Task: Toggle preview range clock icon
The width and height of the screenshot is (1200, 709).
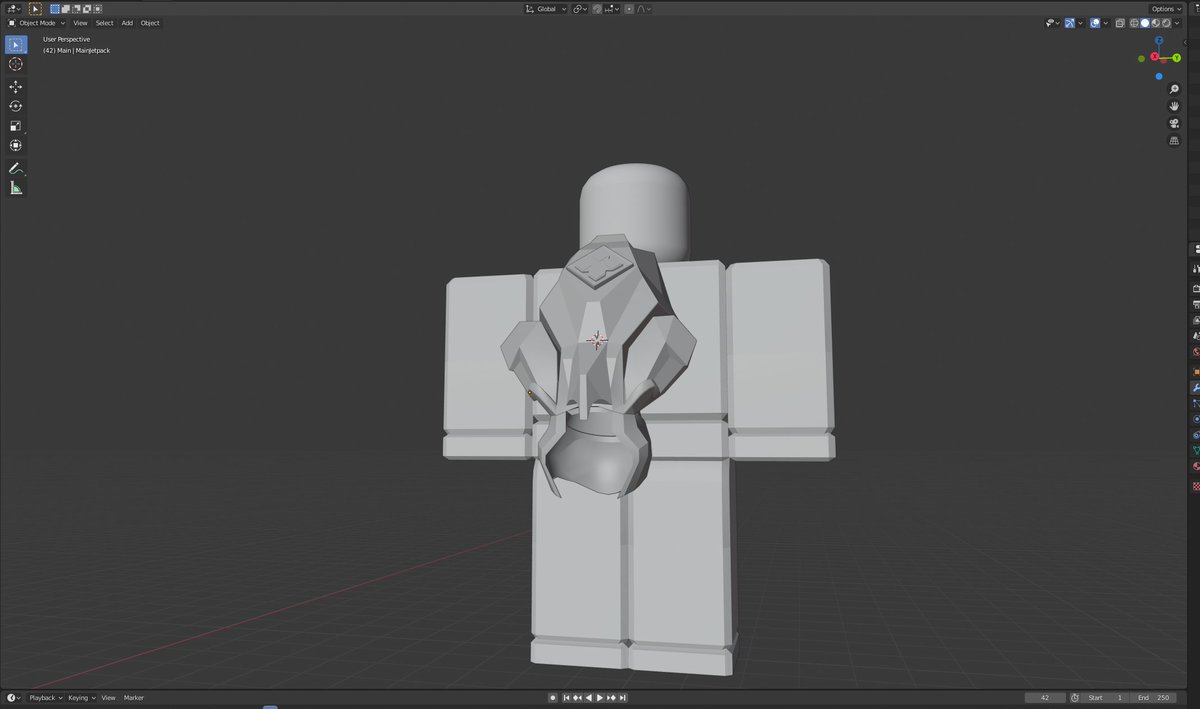Action: [1075, 698]
